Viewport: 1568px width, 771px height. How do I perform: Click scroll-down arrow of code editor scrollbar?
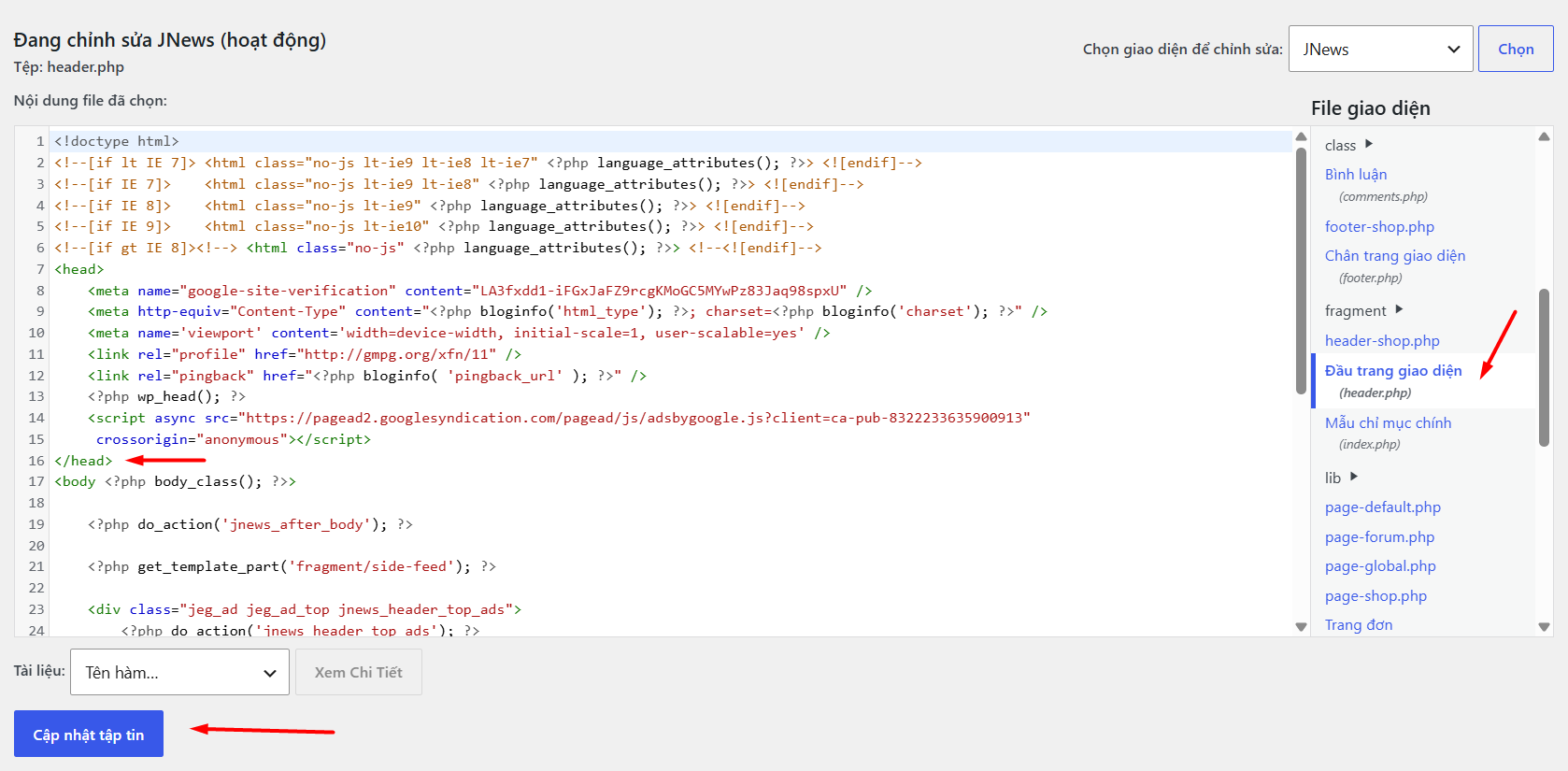tap(1301, 626)
